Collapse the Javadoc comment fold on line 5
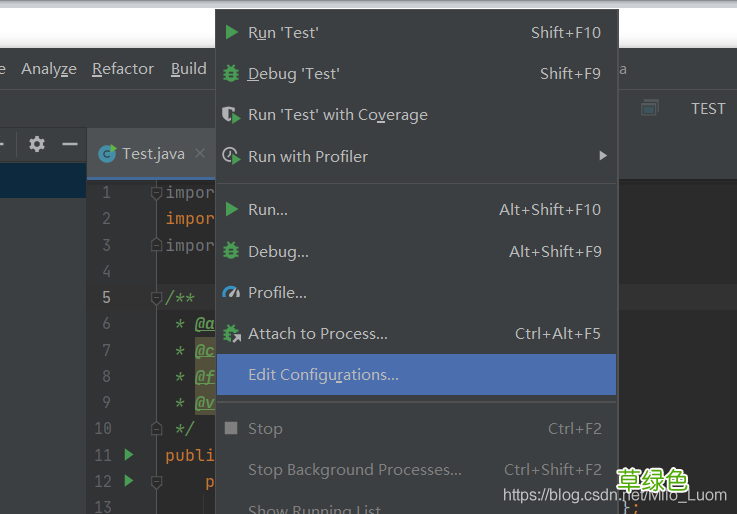Image resolution: width=737 pixels, height=514 pixels. click(155, 298)
